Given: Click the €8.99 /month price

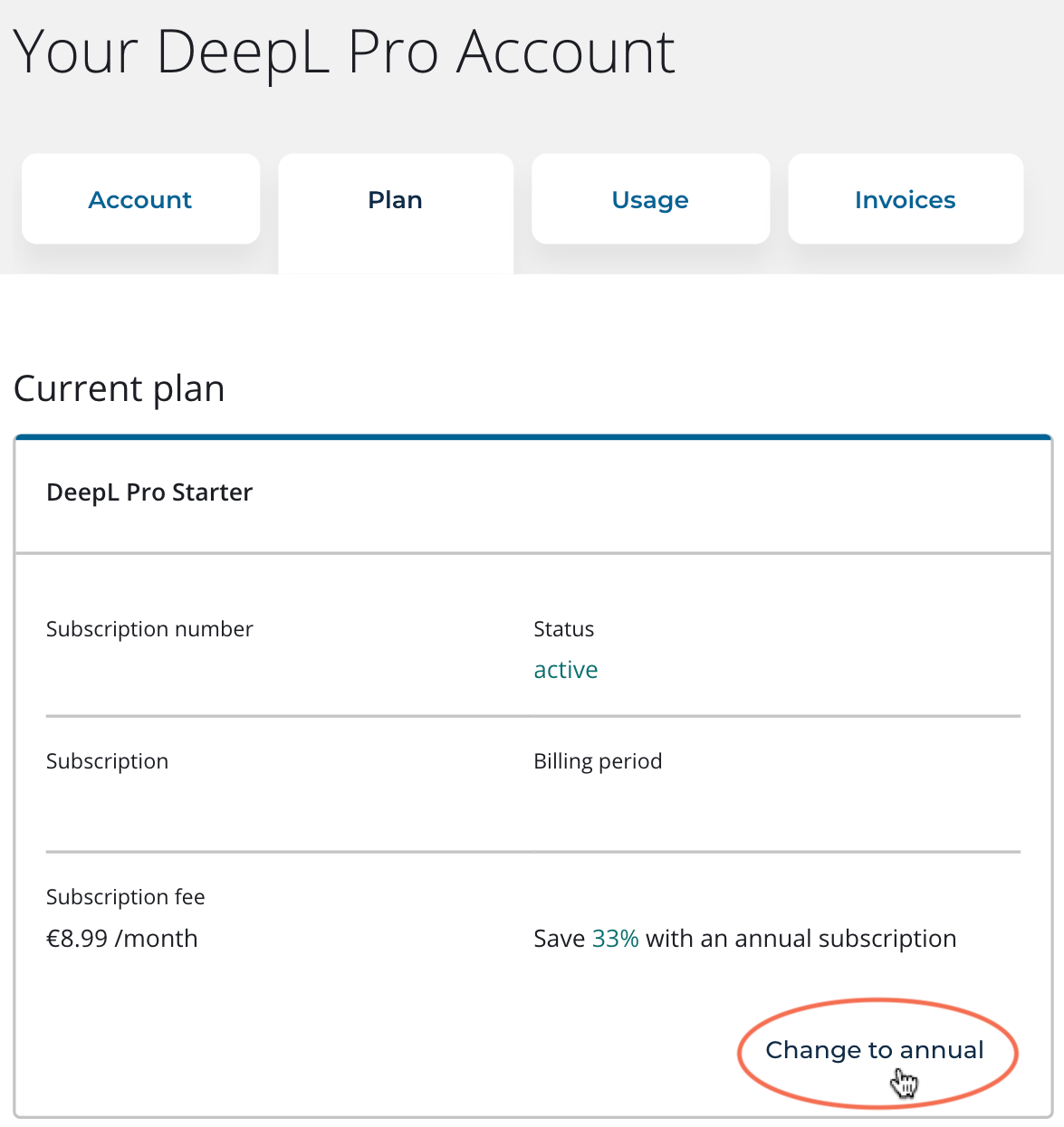Looking at the screenshot, I should pos(122,939).
